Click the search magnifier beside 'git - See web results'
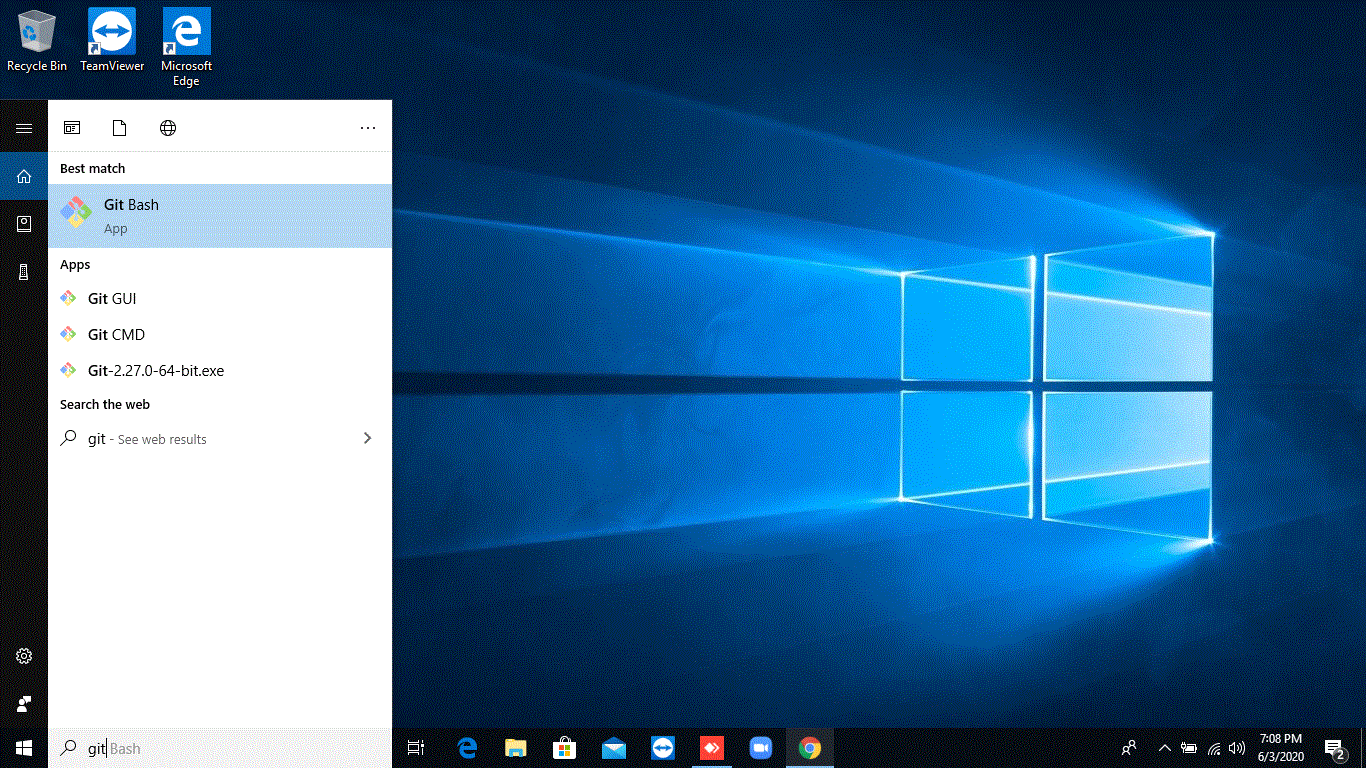Screen dimensions: 1366x768 tap(68, 438)
